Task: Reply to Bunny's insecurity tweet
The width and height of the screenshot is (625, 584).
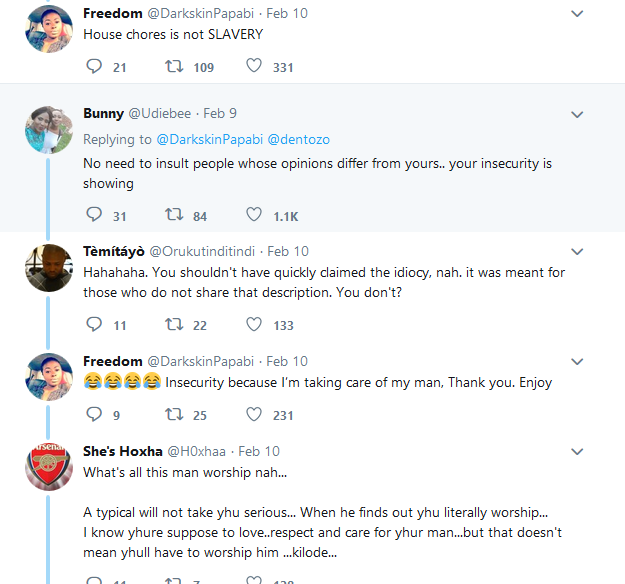Action: pos(95,215)
